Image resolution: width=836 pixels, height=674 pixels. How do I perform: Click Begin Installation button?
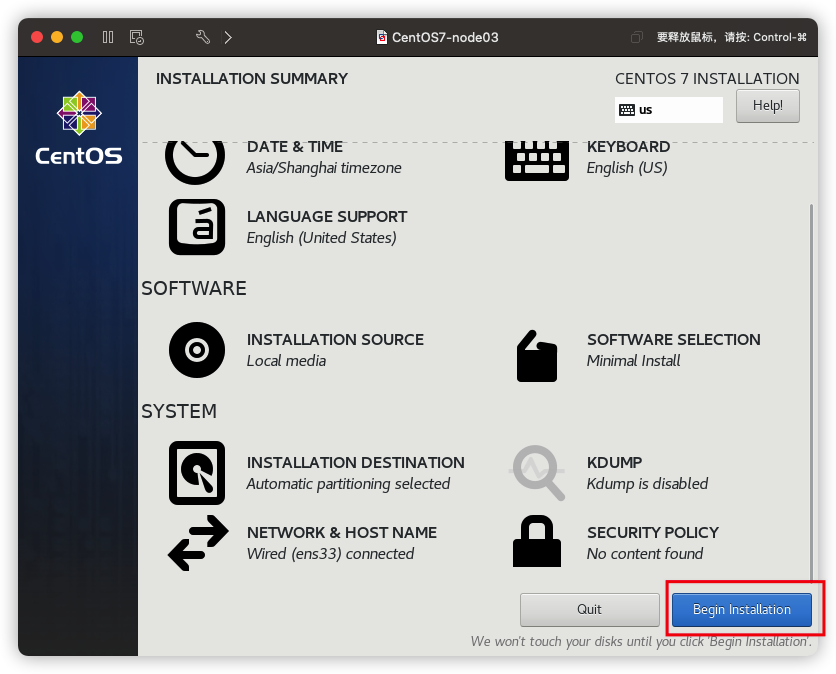(742, 609)
